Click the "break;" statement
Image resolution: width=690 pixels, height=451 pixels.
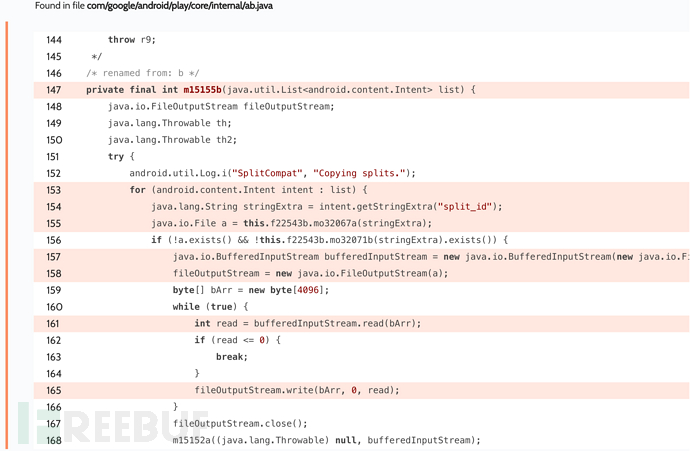click(232, 357)
